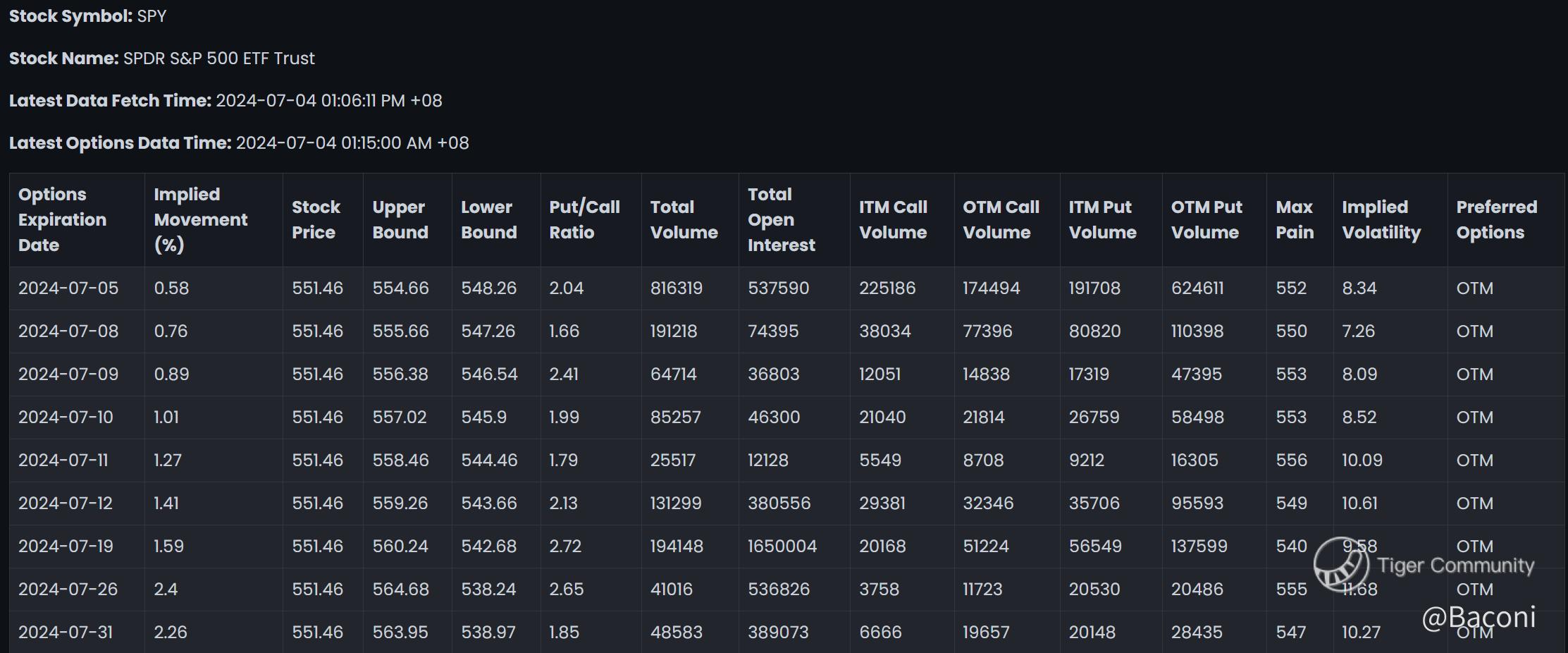Click the put/call ratio value 2.72

[x=565, y=547]
